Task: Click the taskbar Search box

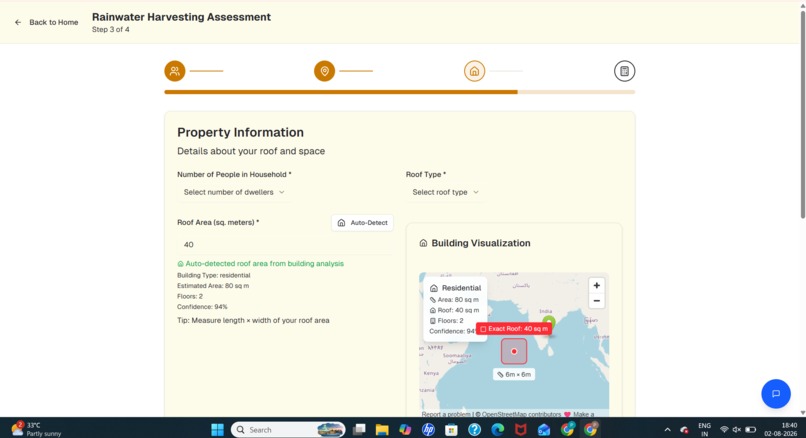Action: (288, 430)
